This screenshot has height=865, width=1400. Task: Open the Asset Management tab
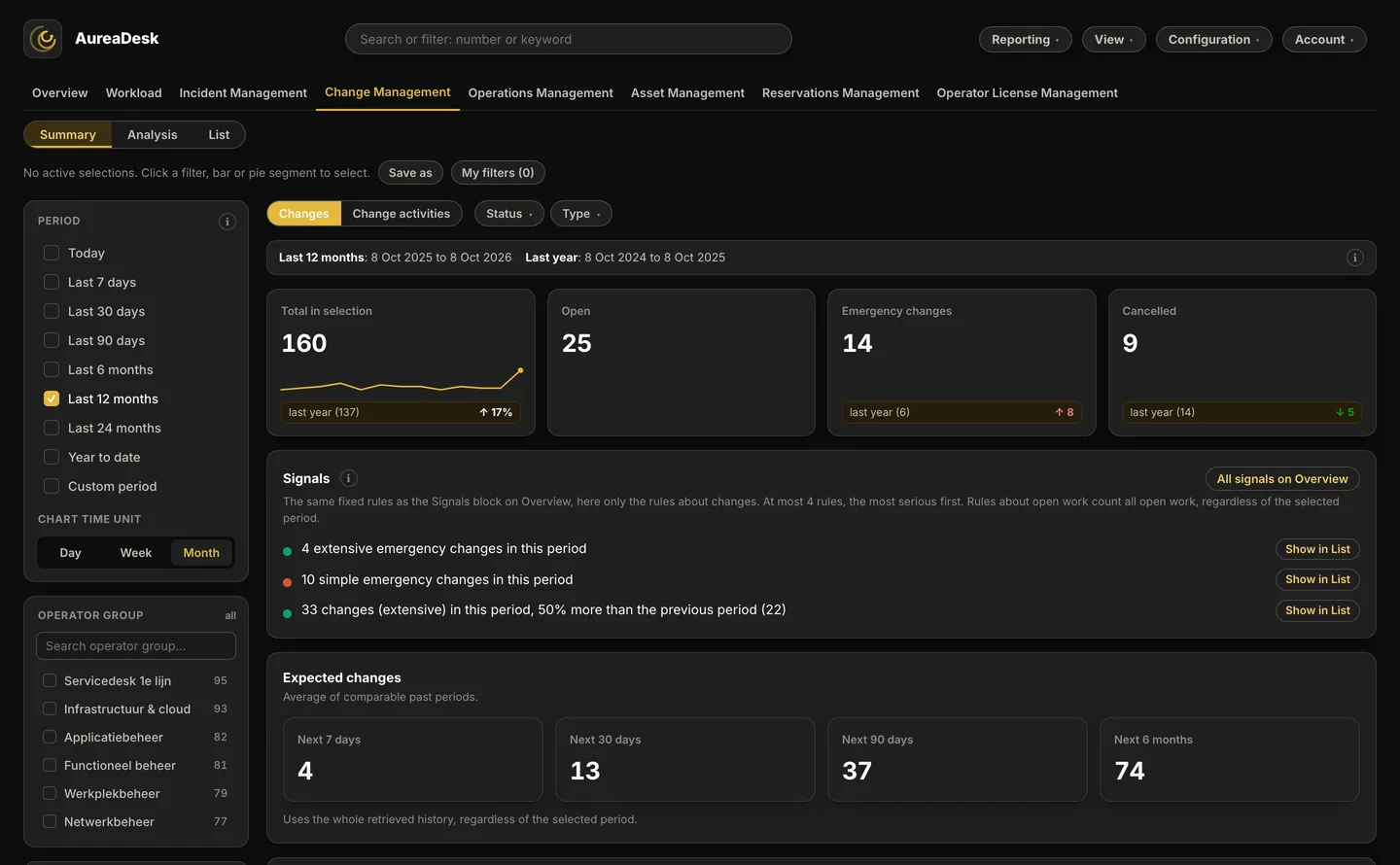[687, 93]
